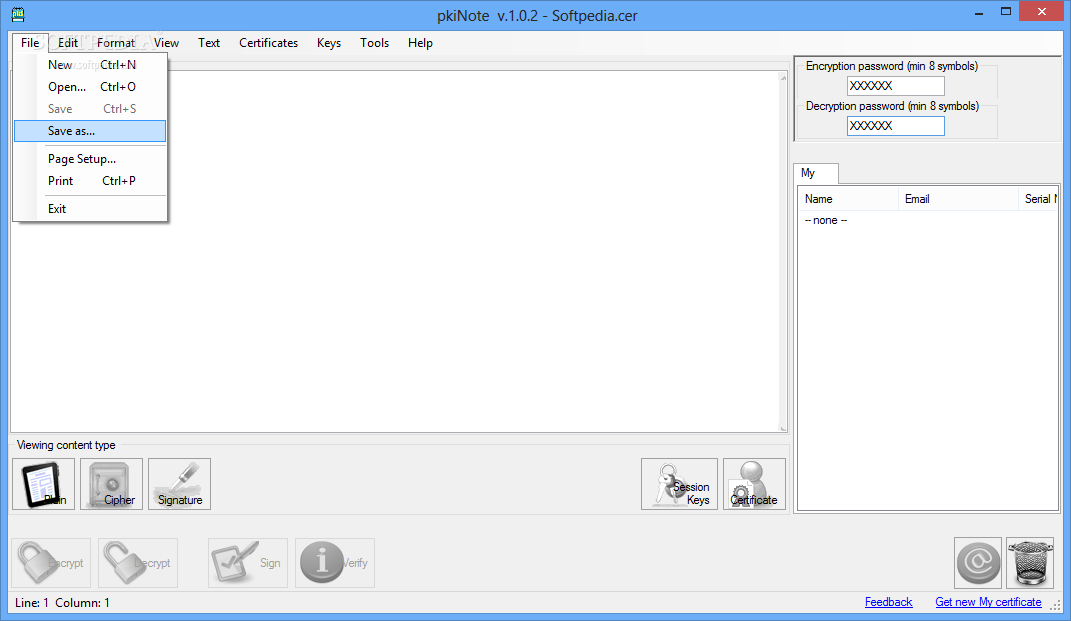Open the Keys menu
The width and height of the screenshot is (1071, 621).
(329, 42)
